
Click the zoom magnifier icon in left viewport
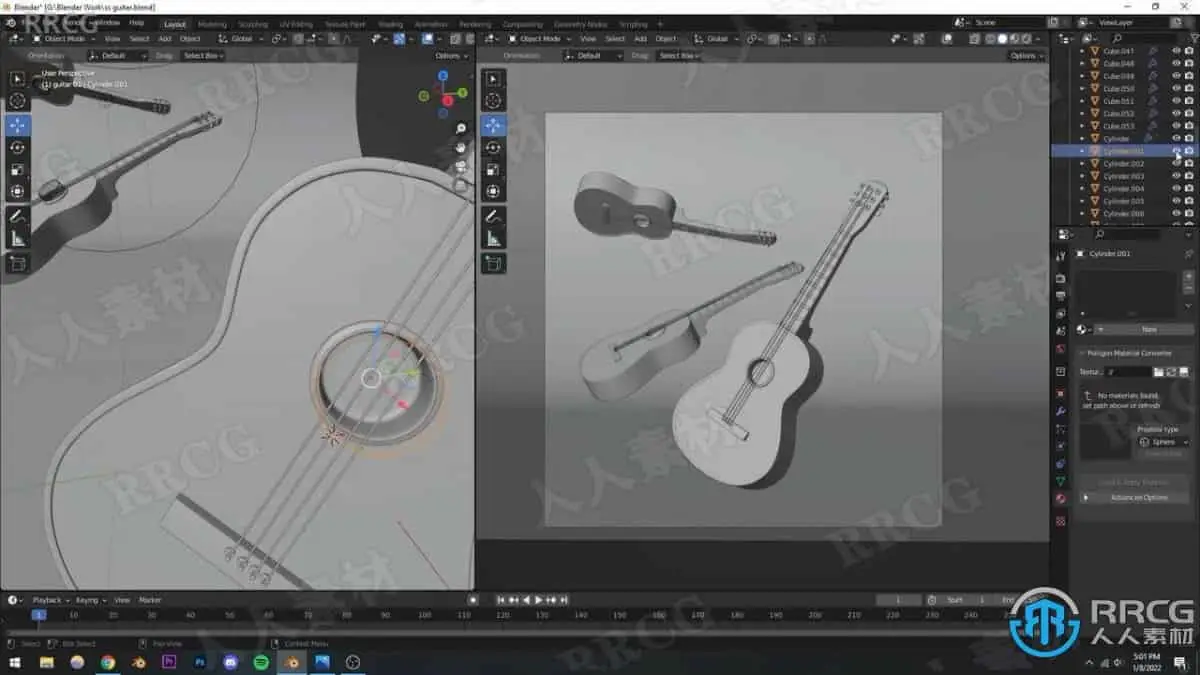[x=461, y=129]
